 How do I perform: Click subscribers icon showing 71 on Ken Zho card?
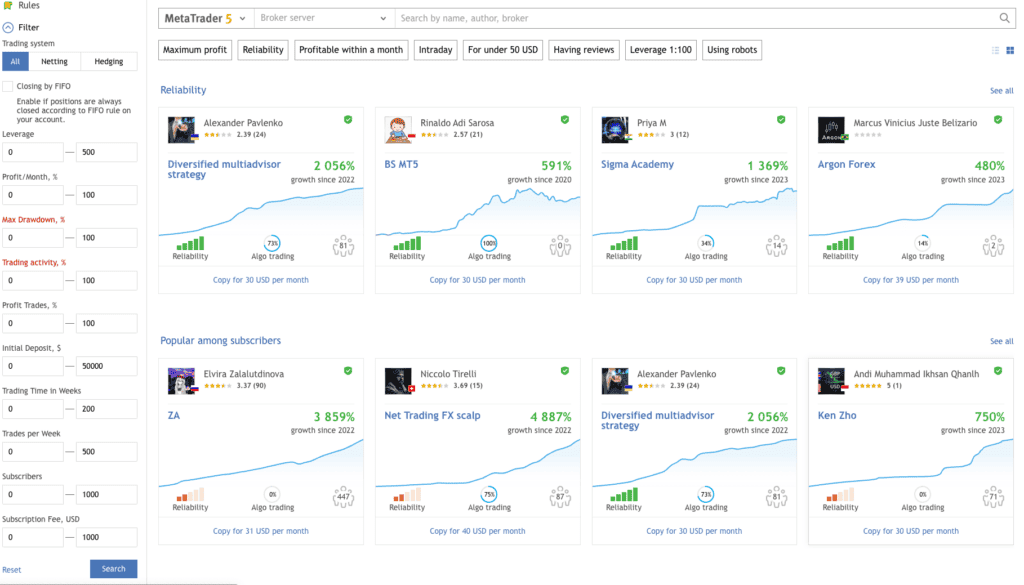[993, 497]
